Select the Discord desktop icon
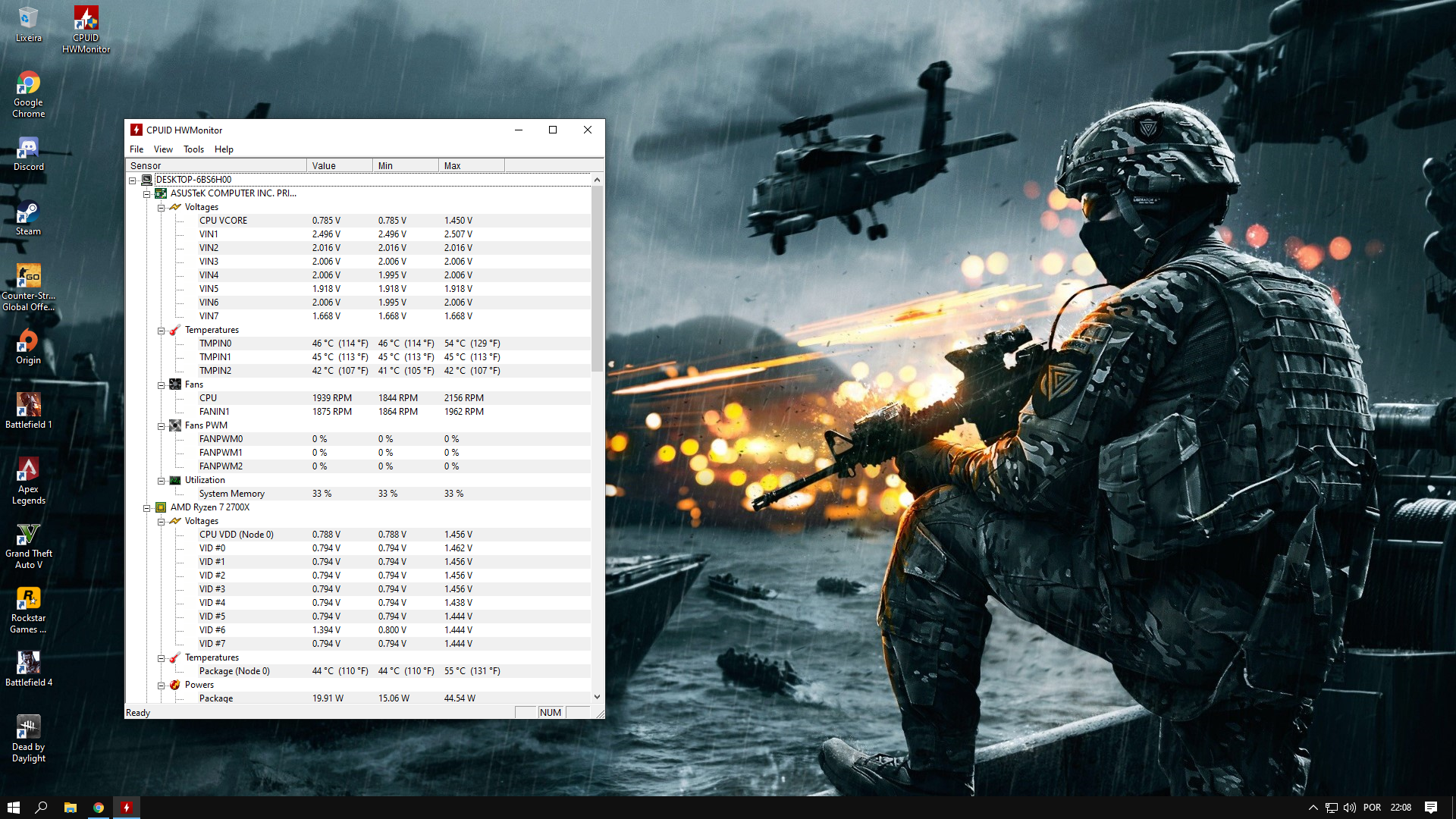The height and width of the screenshot is (819, 1456). pyautogui.click(x=28, y=153)
